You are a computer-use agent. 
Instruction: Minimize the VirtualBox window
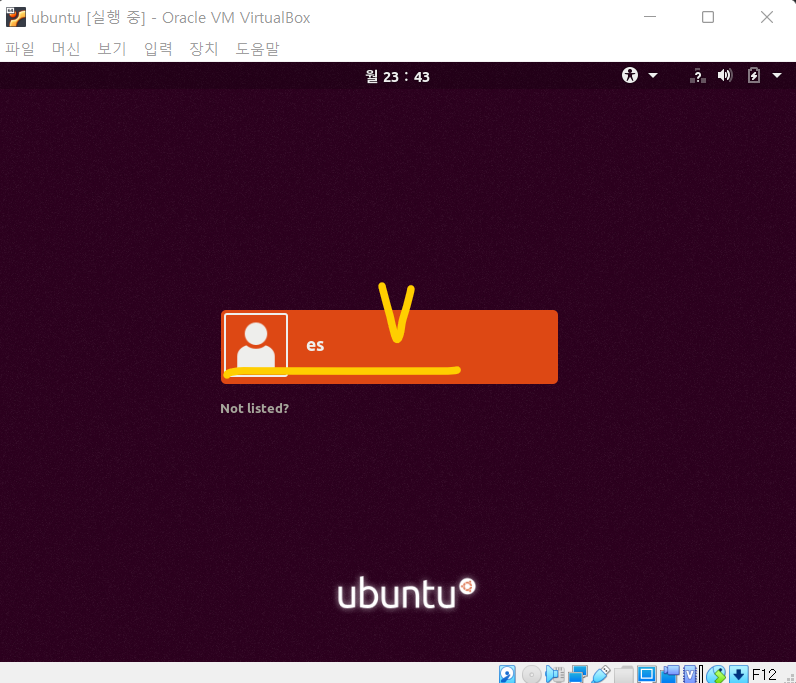click(x=650, y=17)
